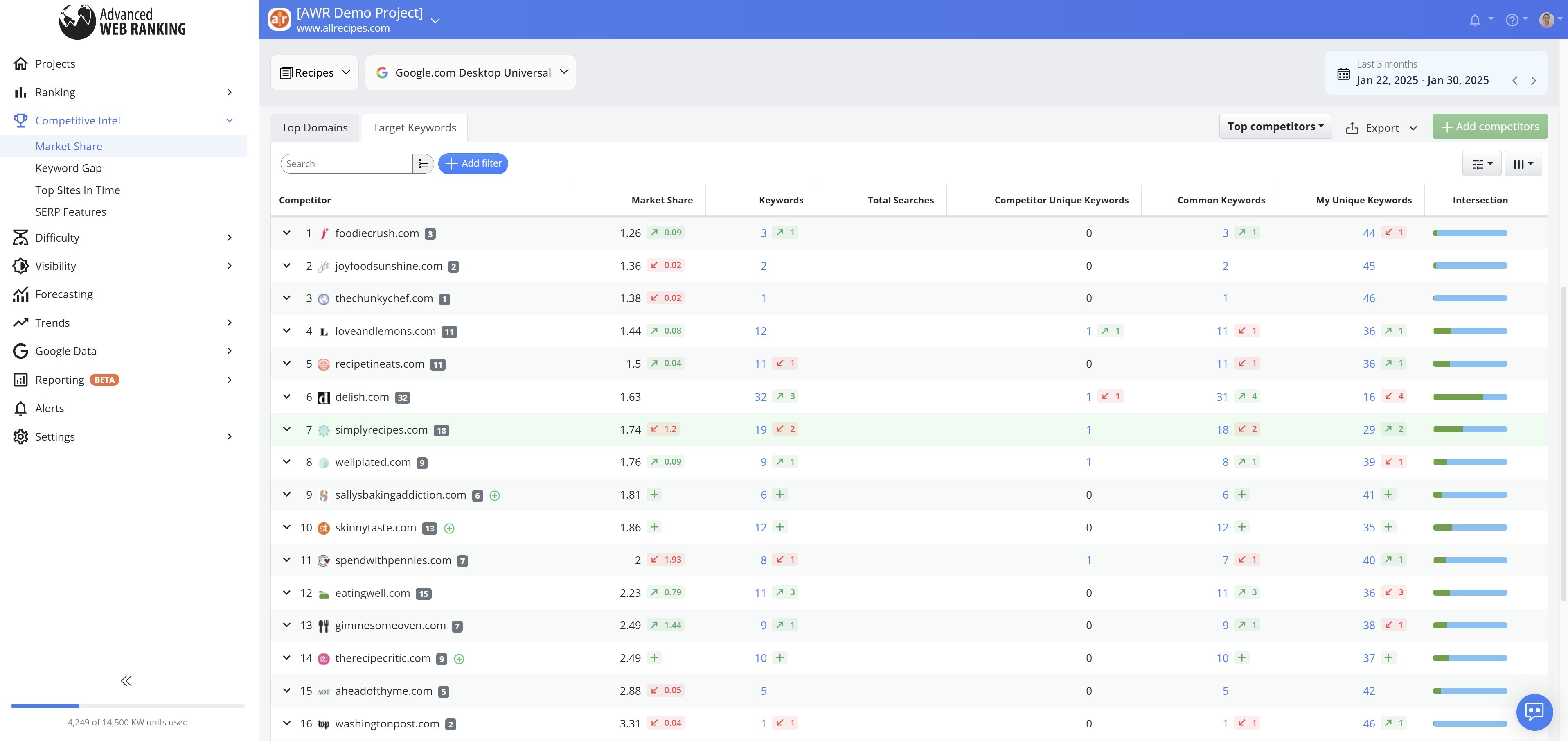Open eatingwell.com common keywords count
Screen dimensions: 1568x741
[x=1222, y=593]
